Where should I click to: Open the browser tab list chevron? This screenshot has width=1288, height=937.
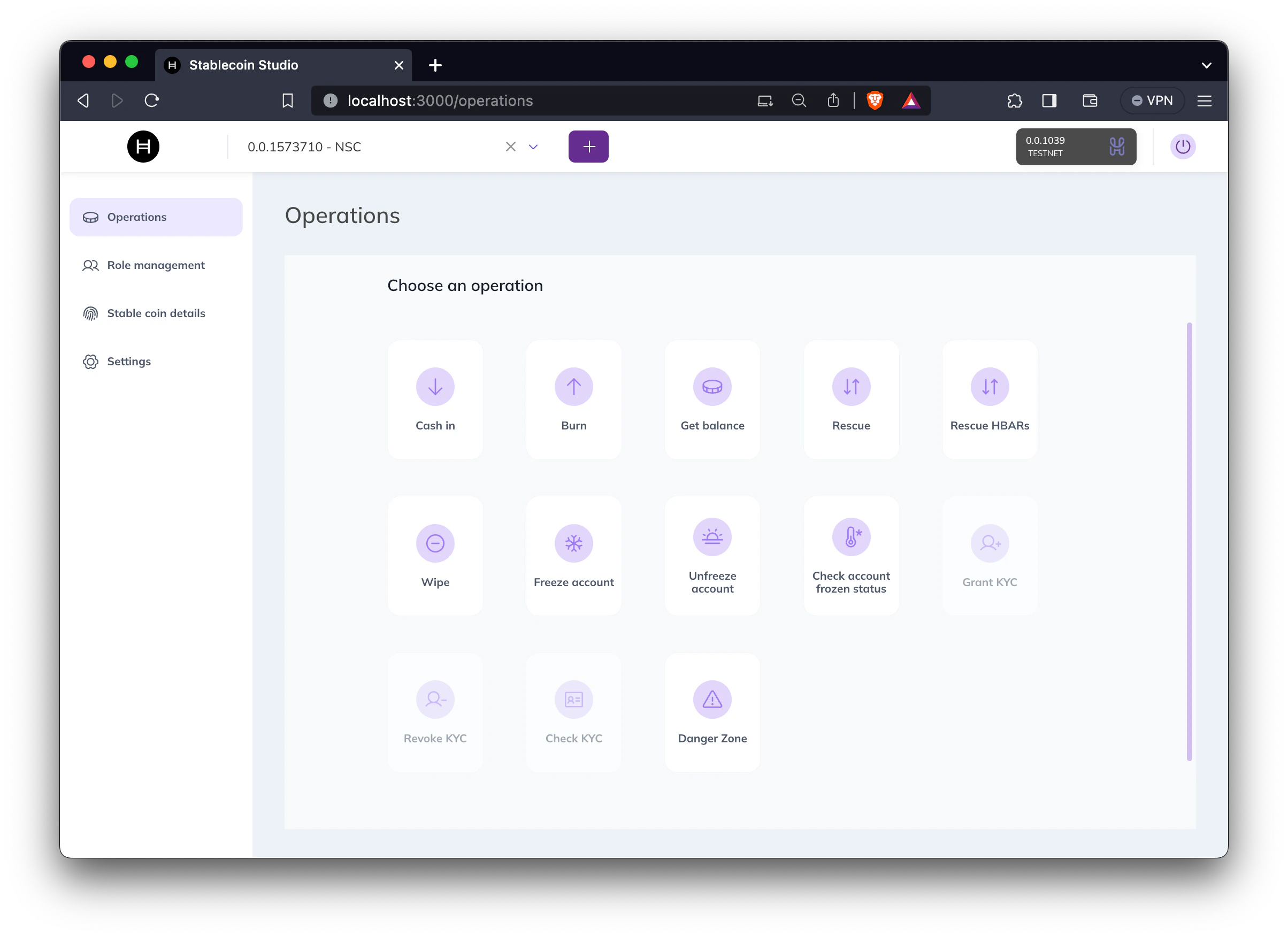(1206, 65)
